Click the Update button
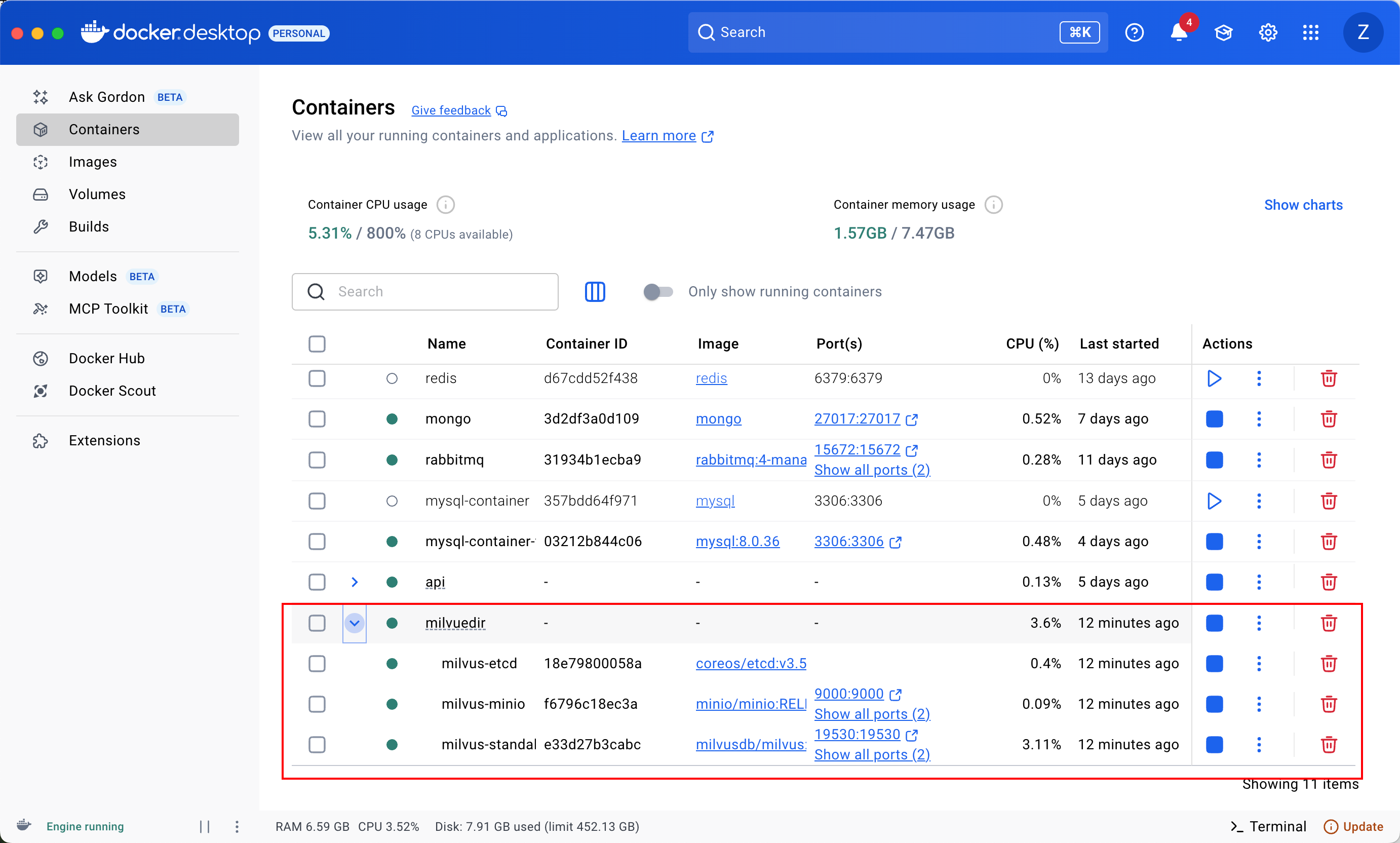This screenshot has height=843, width=1400. (1353, 826)
